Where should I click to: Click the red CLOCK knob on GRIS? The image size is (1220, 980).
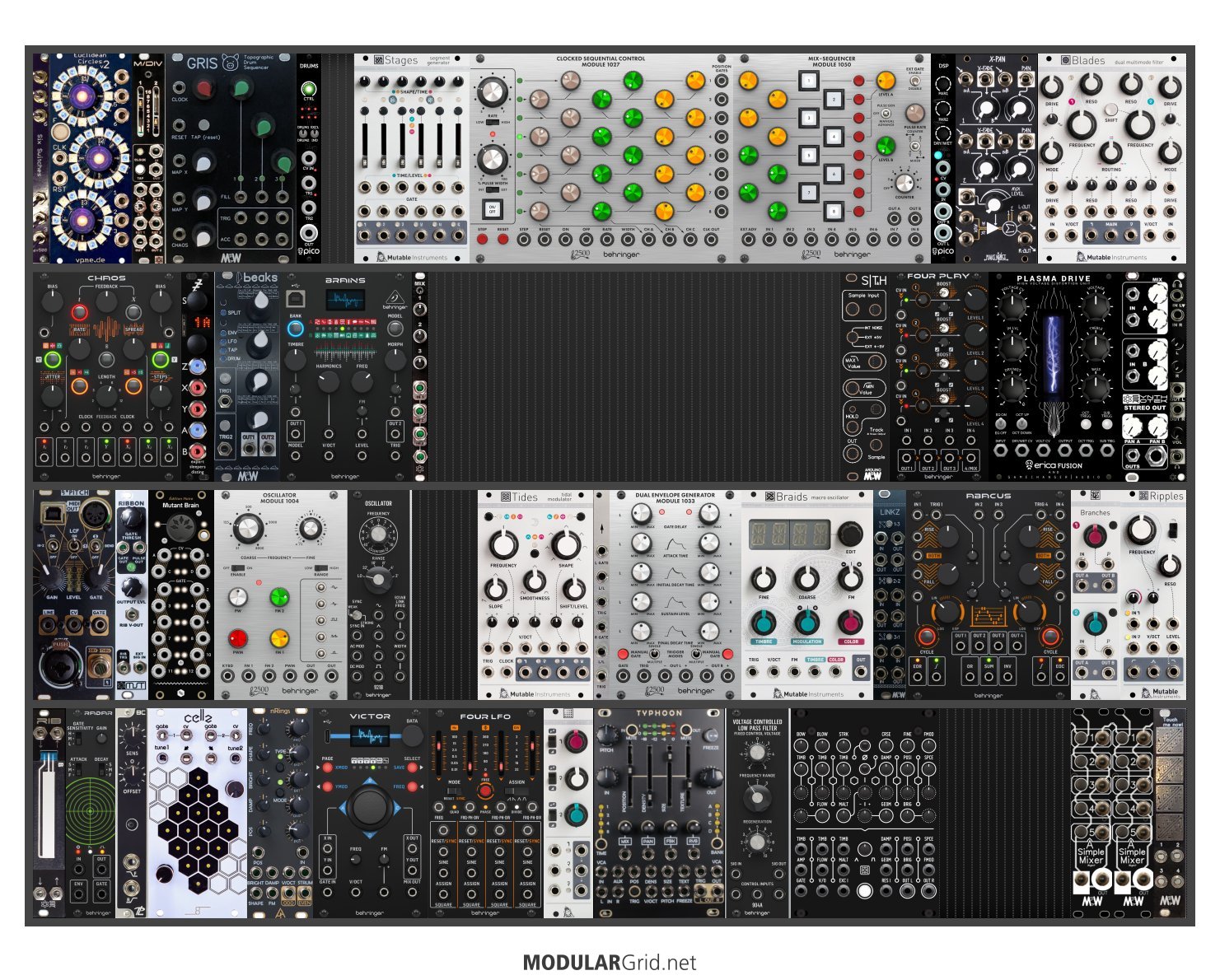(204, 89)
